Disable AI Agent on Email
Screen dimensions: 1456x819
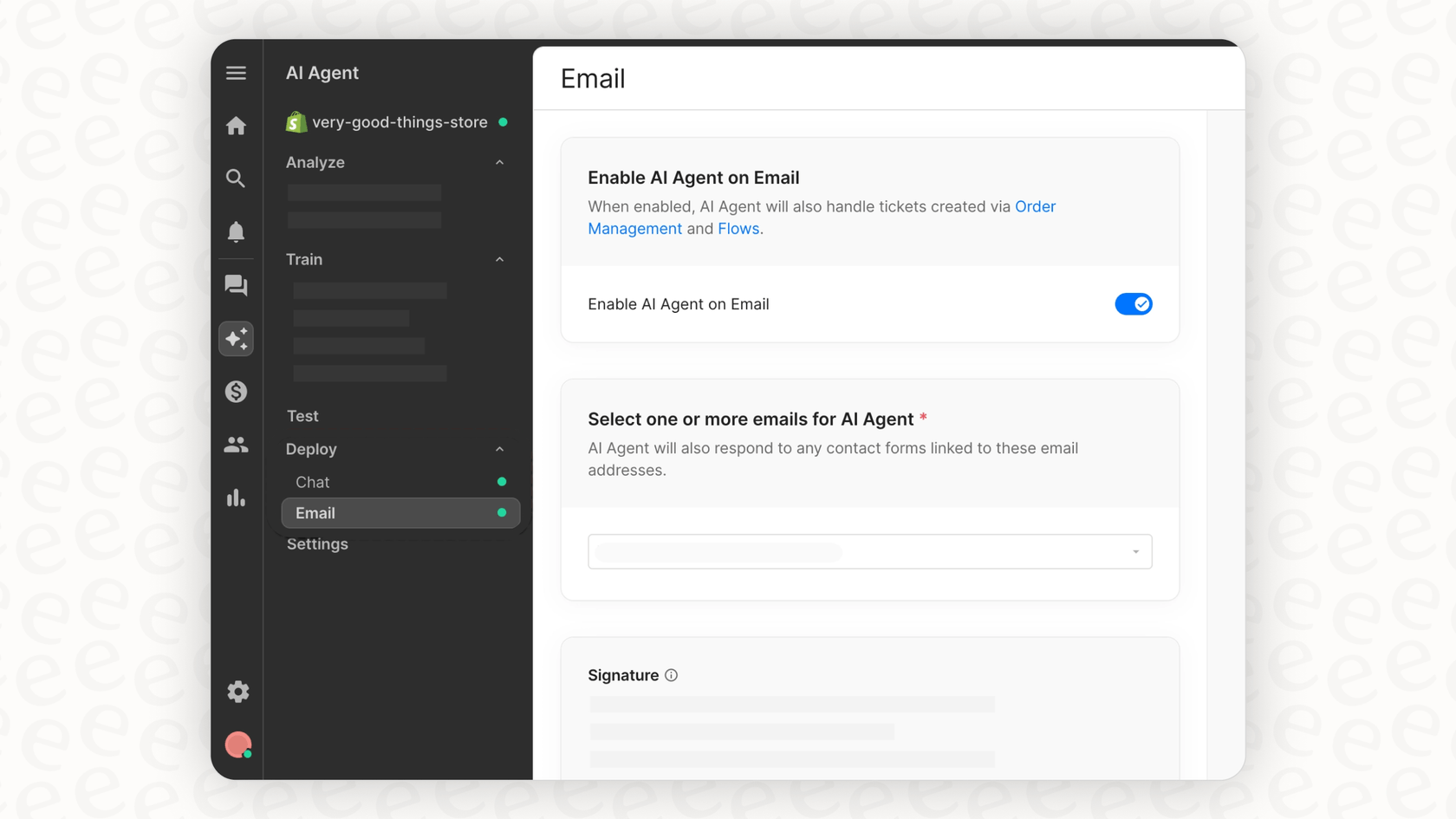tap(1134, 304)
